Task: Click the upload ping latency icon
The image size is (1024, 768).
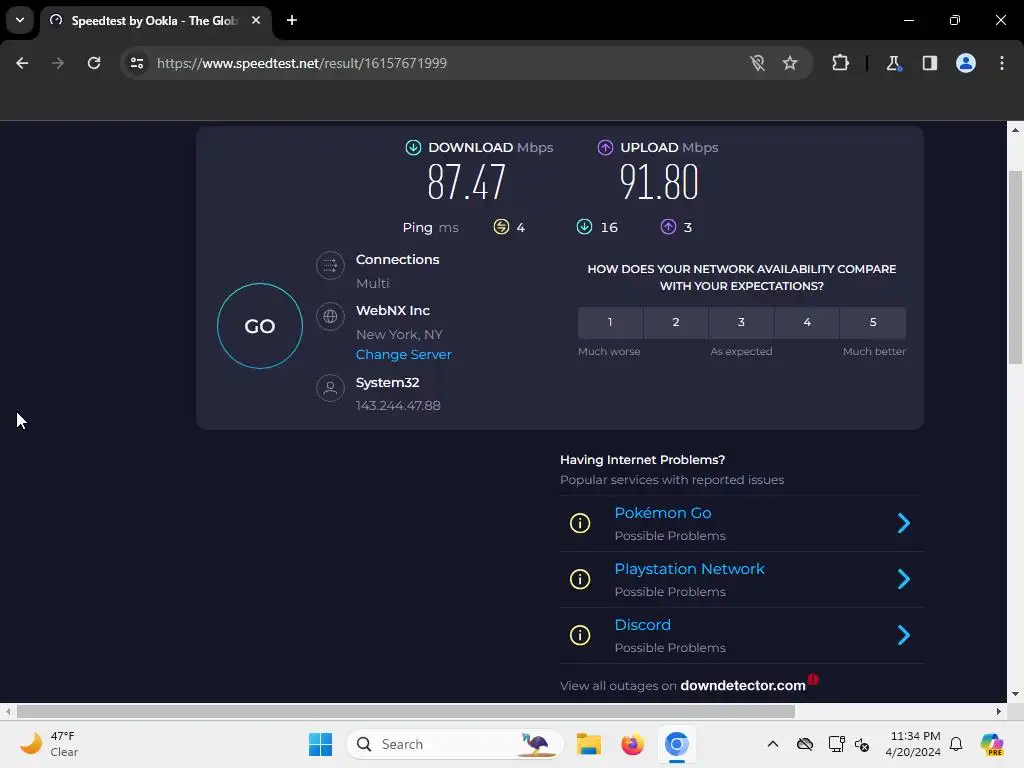Action: 668,227
